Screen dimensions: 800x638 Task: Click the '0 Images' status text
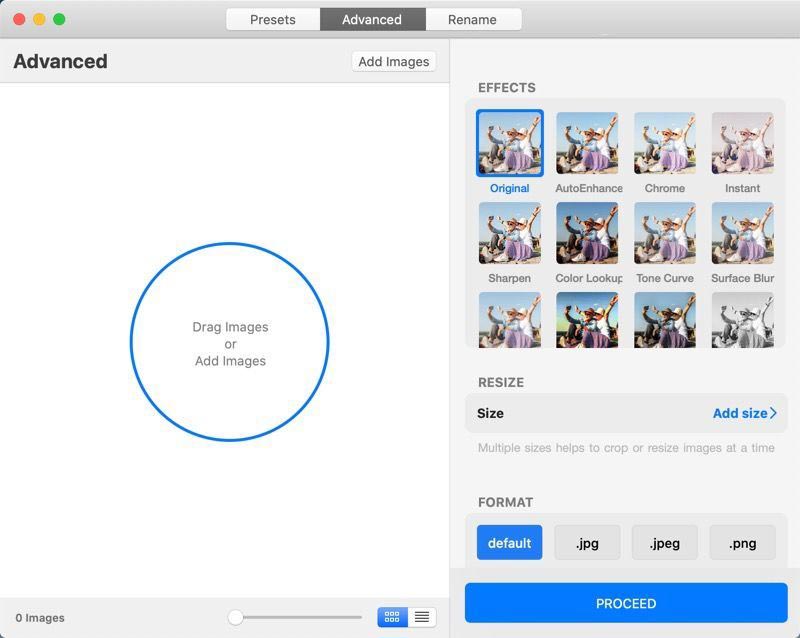[40, 618]
